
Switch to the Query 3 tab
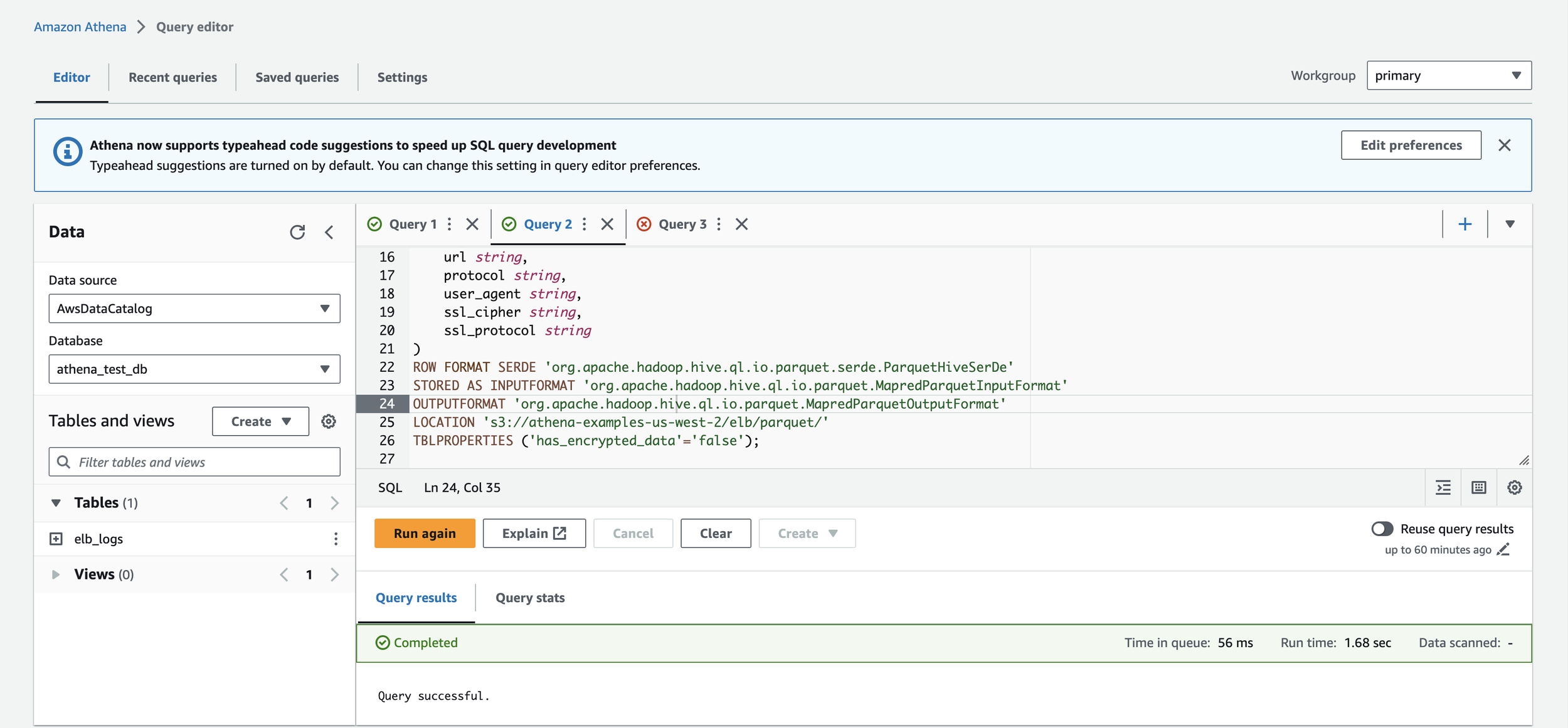(682, 224)
